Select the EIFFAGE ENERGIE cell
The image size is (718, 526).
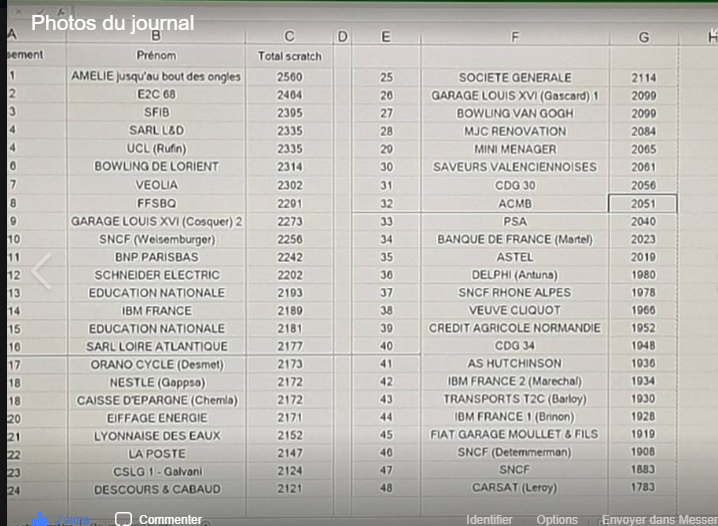coord(156,418)
